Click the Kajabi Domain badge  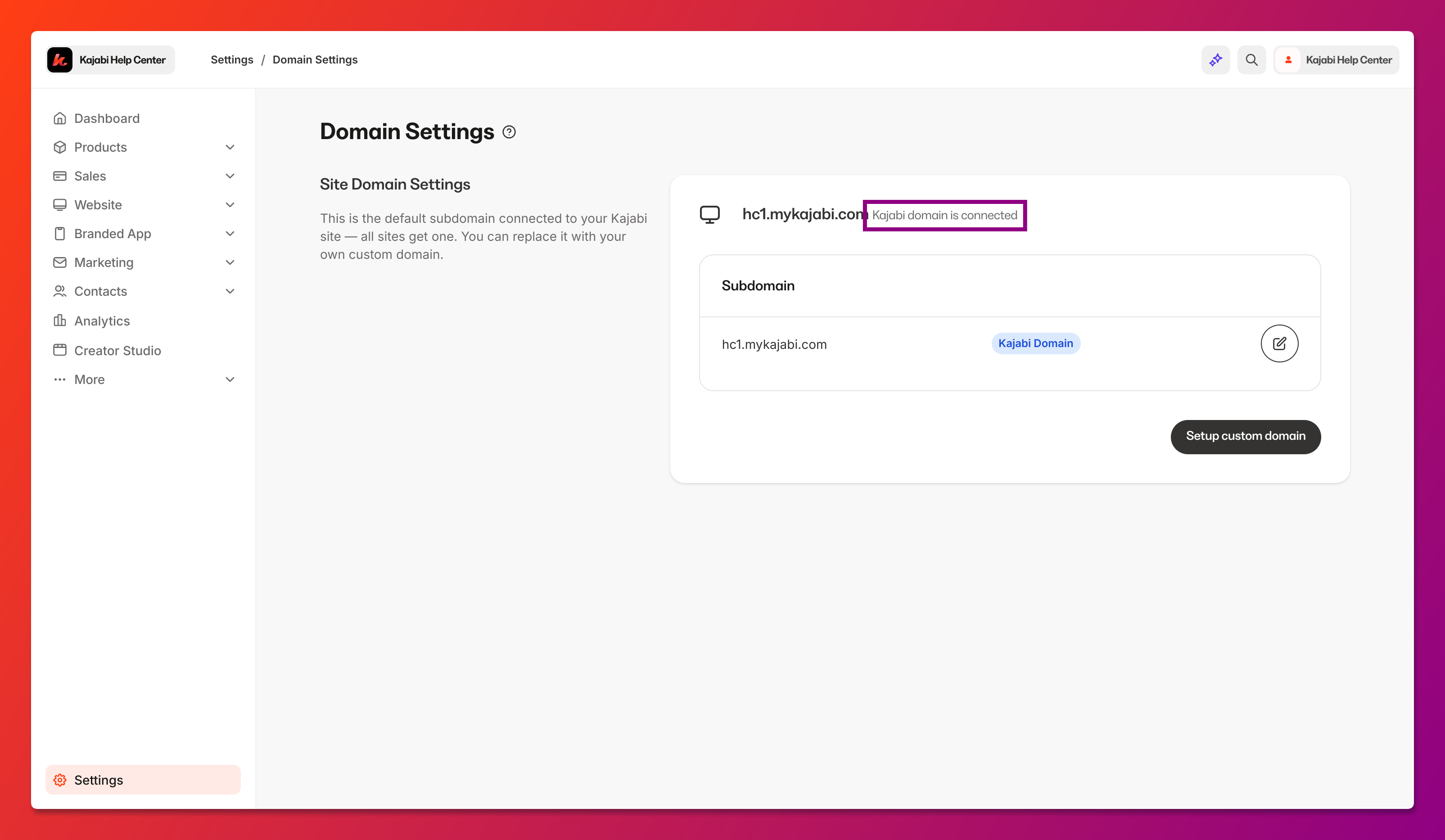[x=1035, y=343]
